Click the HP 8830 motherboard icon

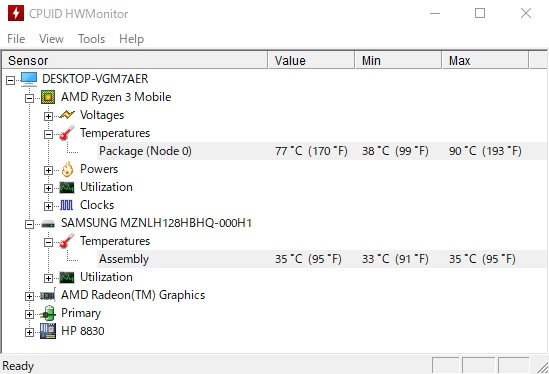(x=48, y=331)
